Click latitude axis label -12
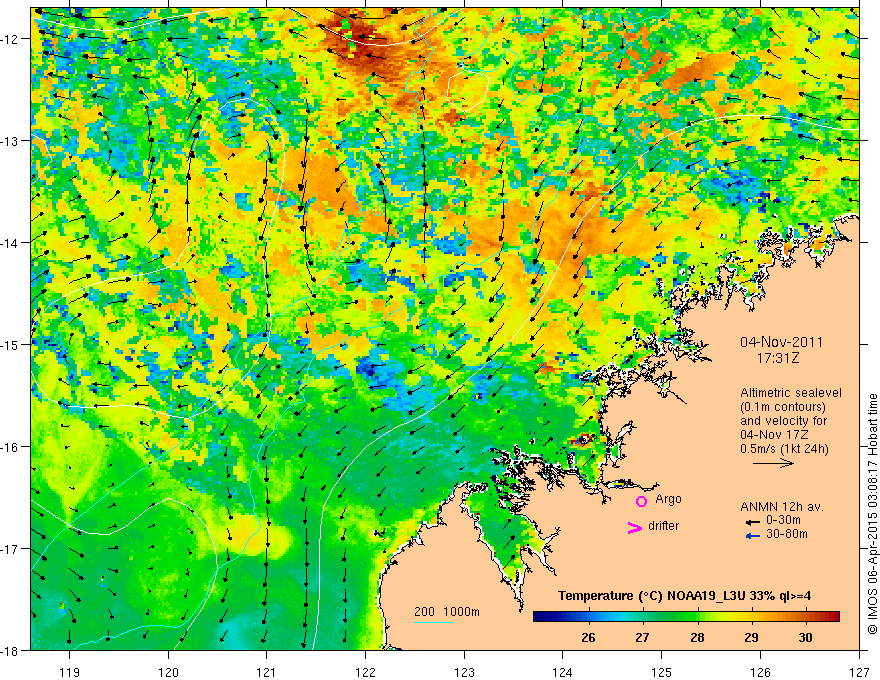 click(11, 39)
